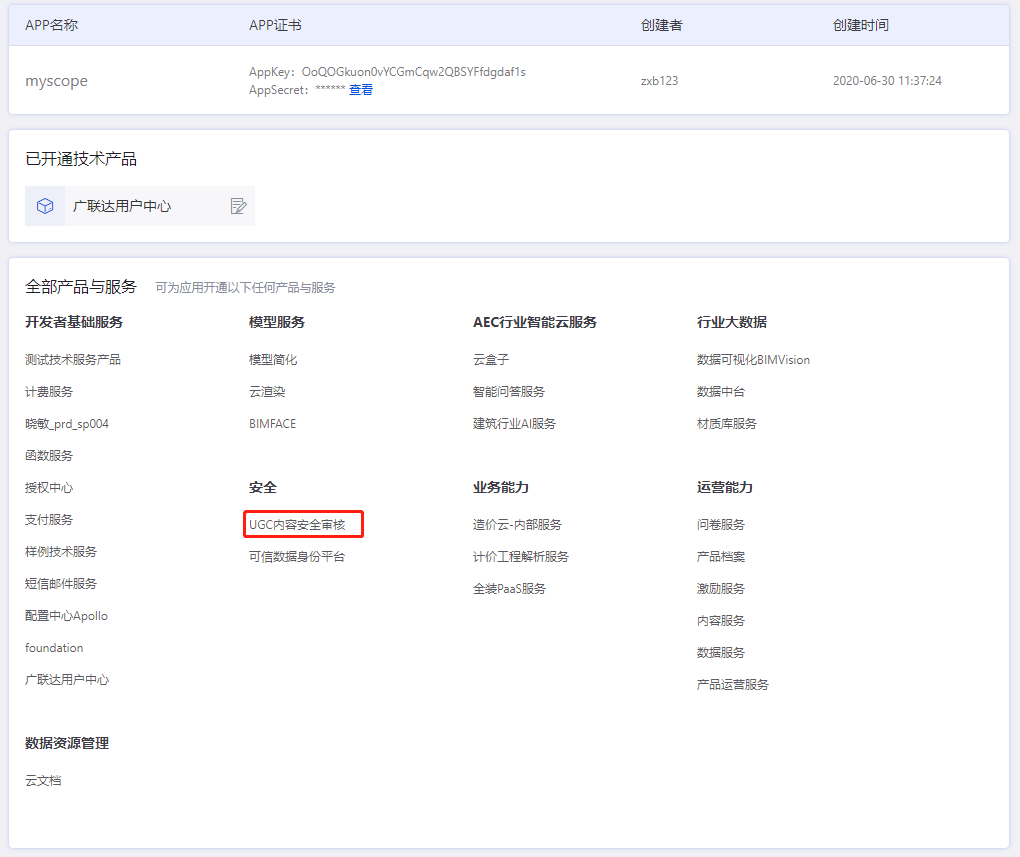Select 可信数据身份平台 under 安全

[x=296, y=556]
